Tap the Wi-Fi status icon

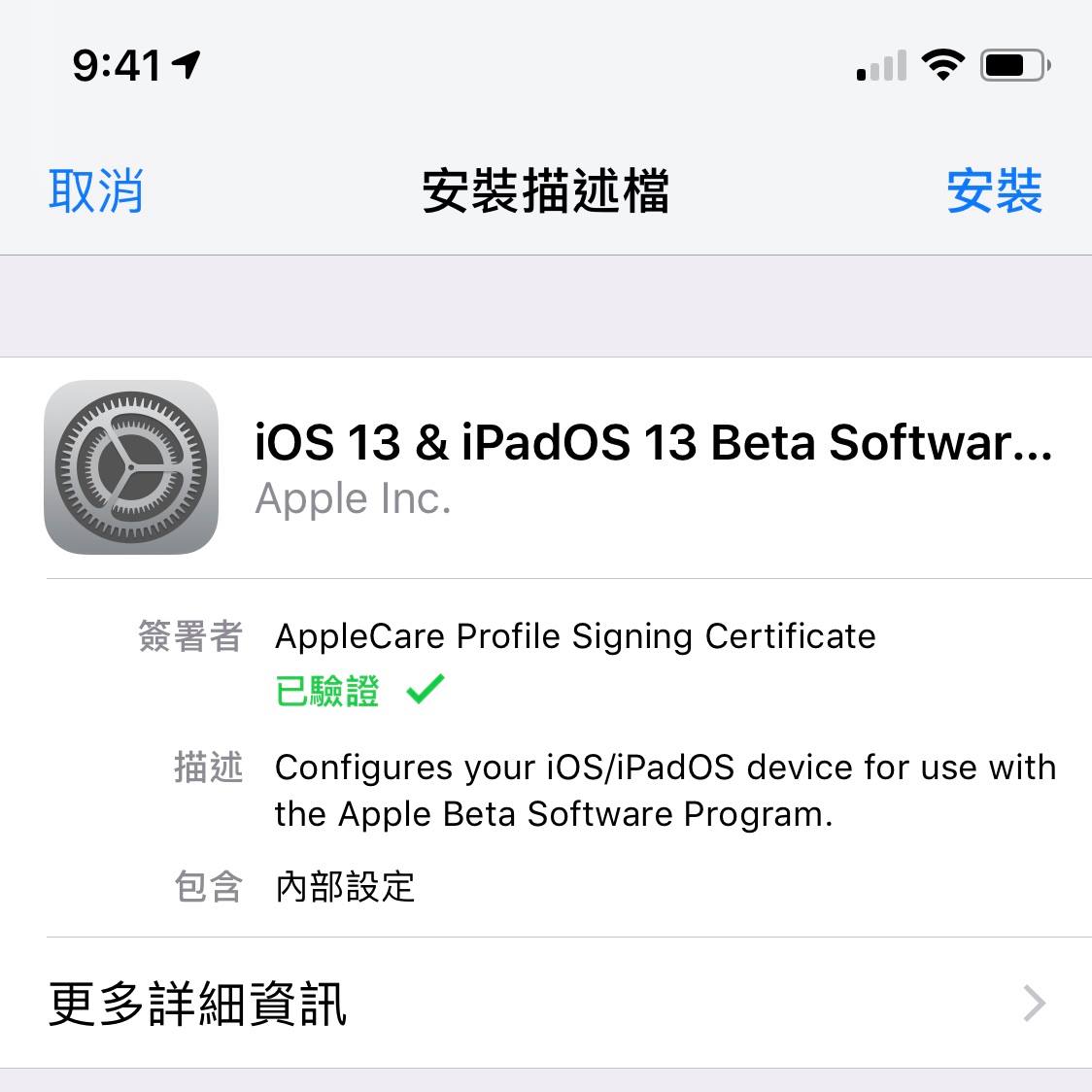pyautogui.click(x=941, y=65)
